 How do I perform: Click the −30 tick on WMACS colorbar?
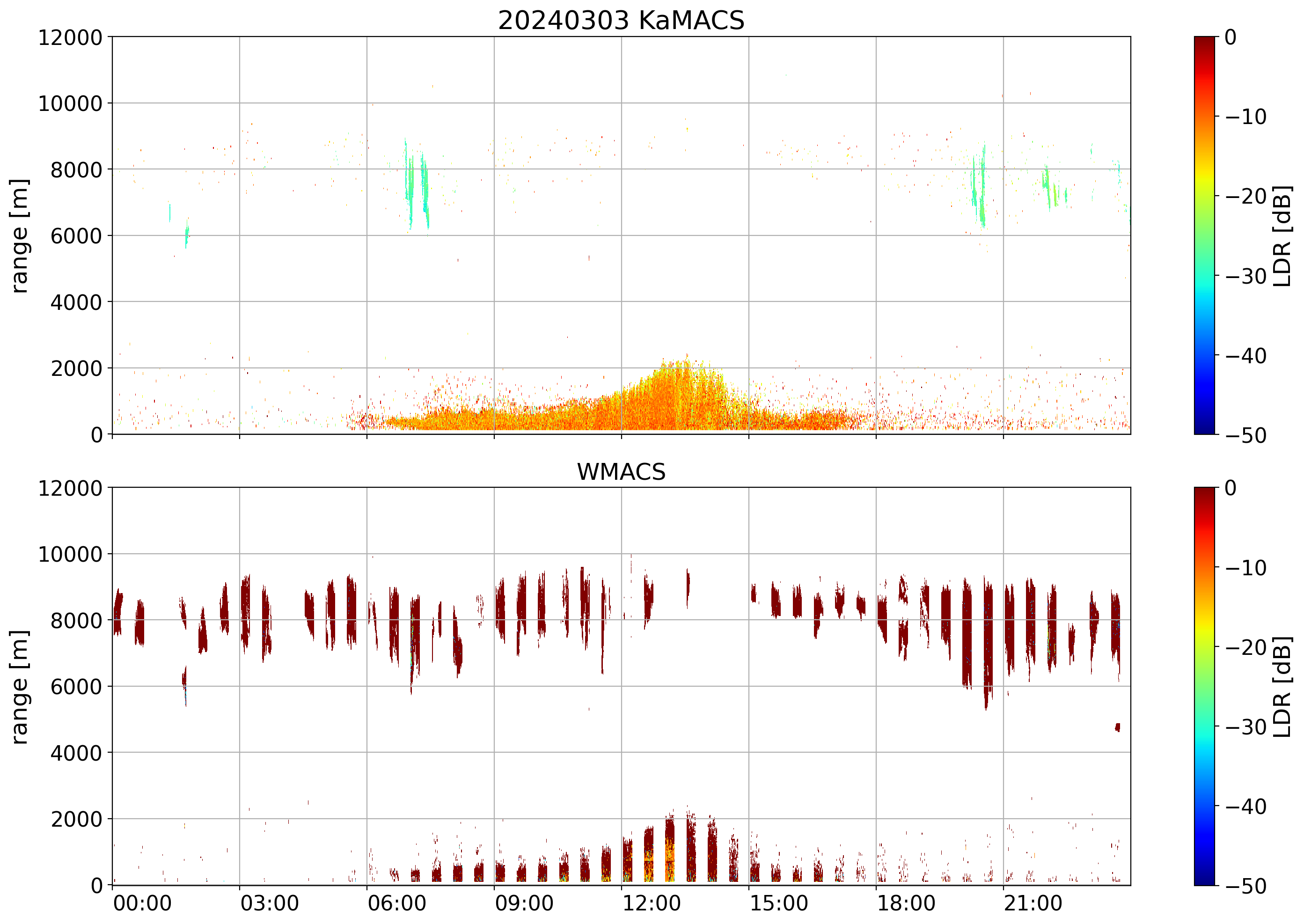point(1246,726)
